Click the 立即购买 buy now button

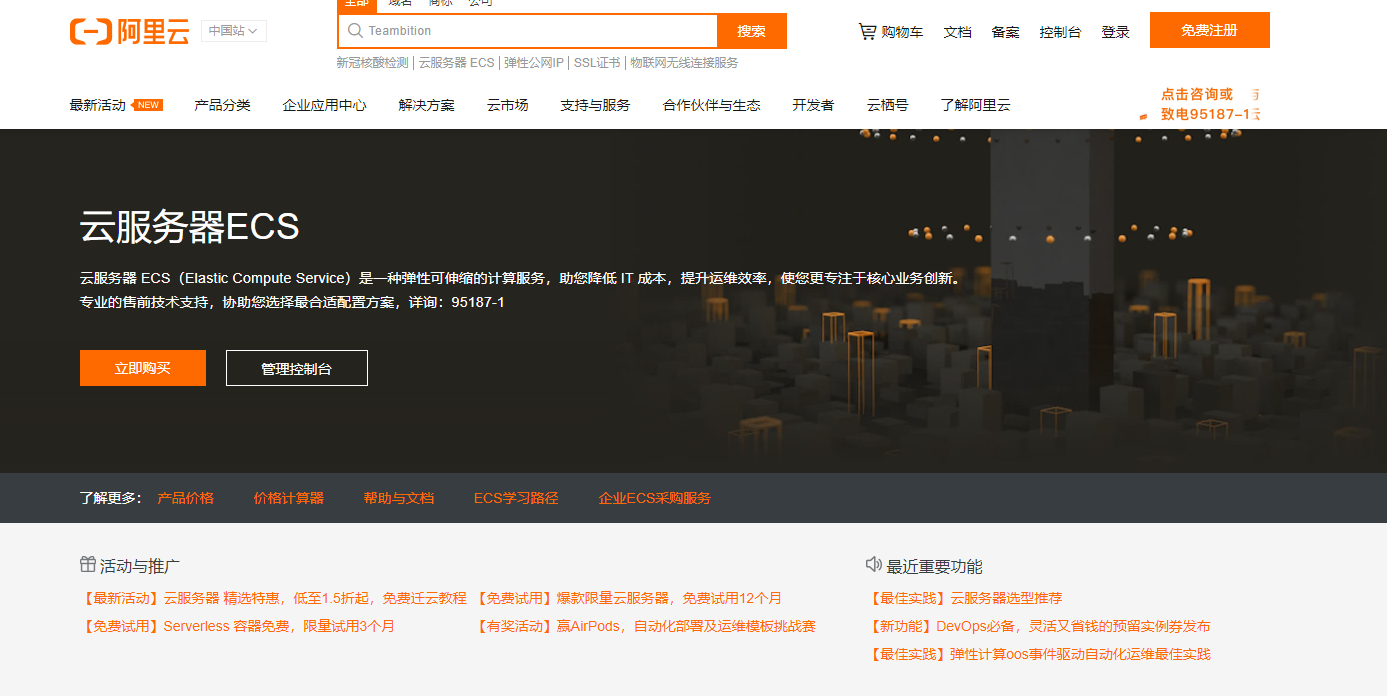pos(143,368)
